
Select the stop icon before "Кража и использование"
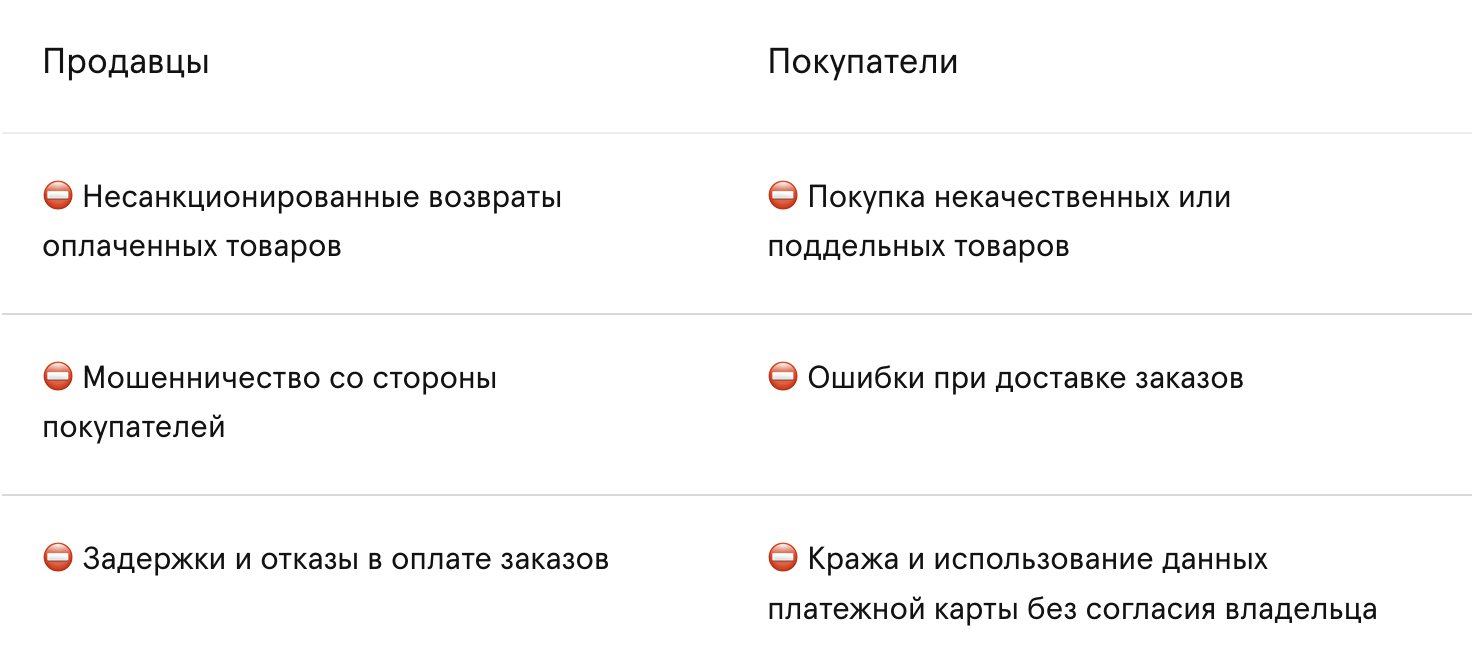coord(782,558)
